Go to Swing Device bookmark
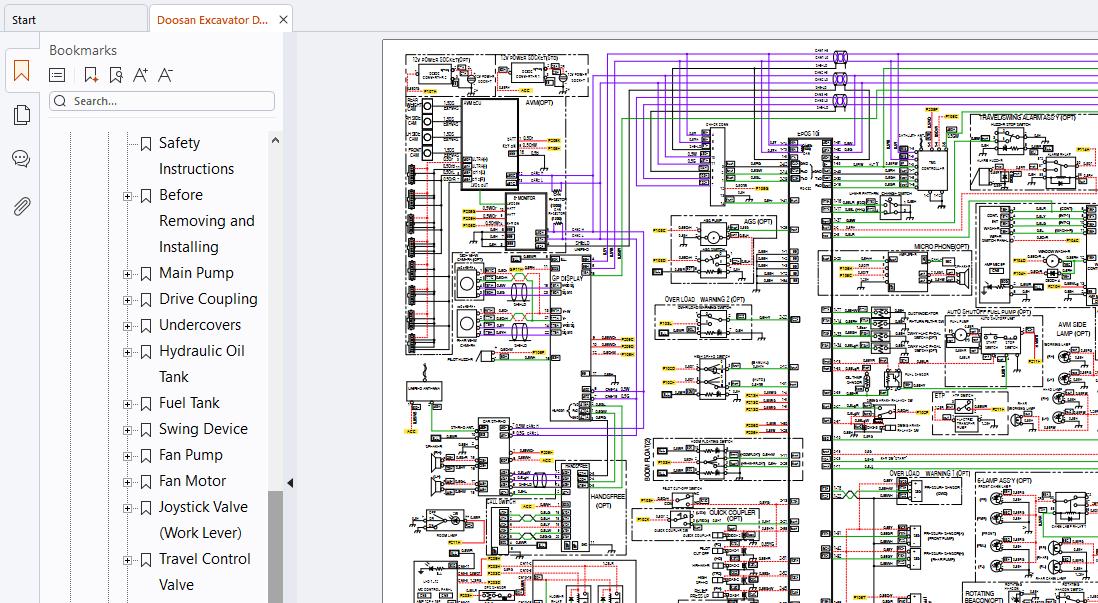This screenshot has height=603, width=1098. [203, 429]
